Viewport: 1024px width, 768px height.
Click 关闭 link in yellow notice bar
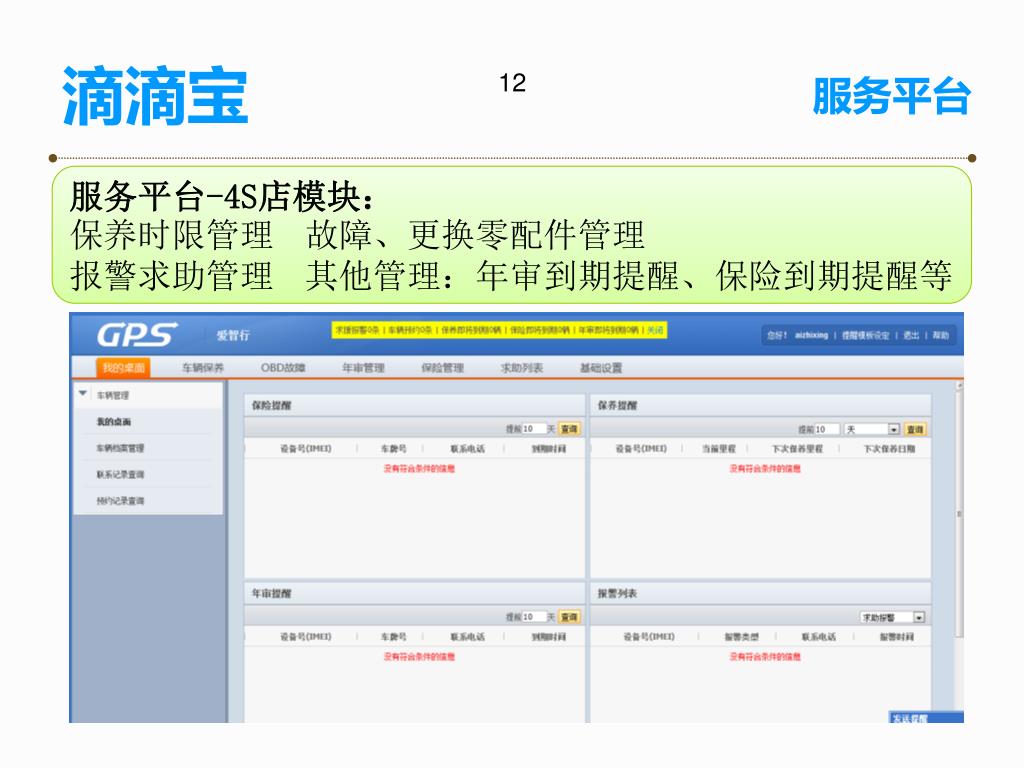[655, 330]
